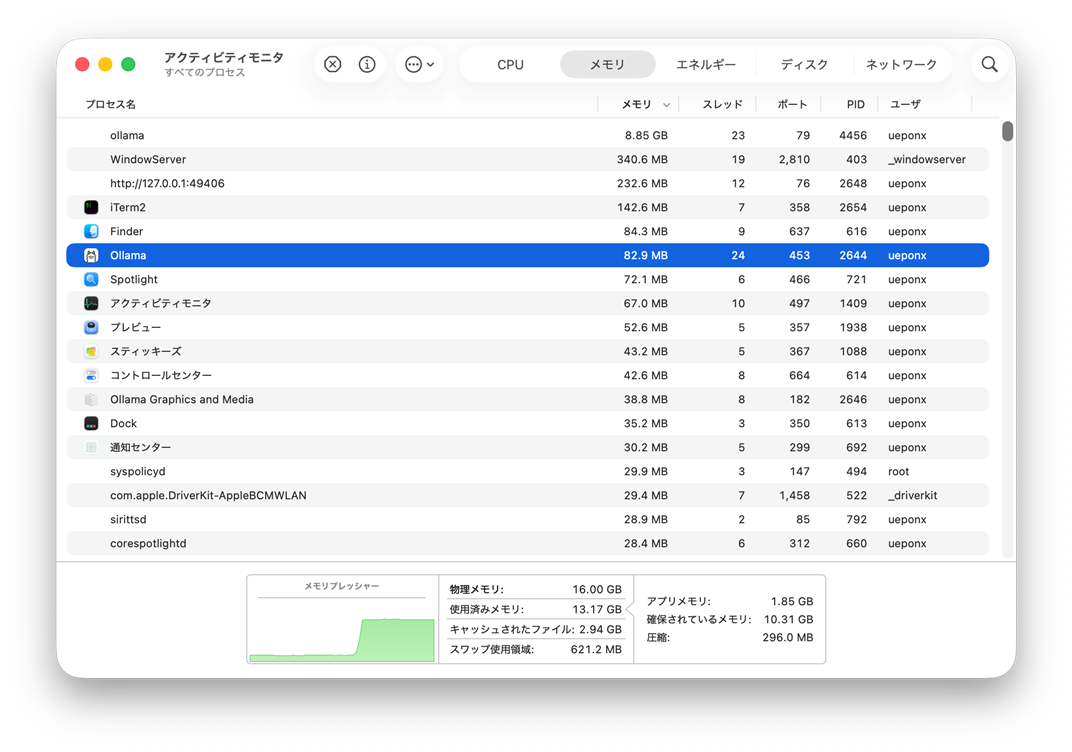Switch to the エネルギー tab
This screenshot has height=752, width=1072.
point(706,64)
